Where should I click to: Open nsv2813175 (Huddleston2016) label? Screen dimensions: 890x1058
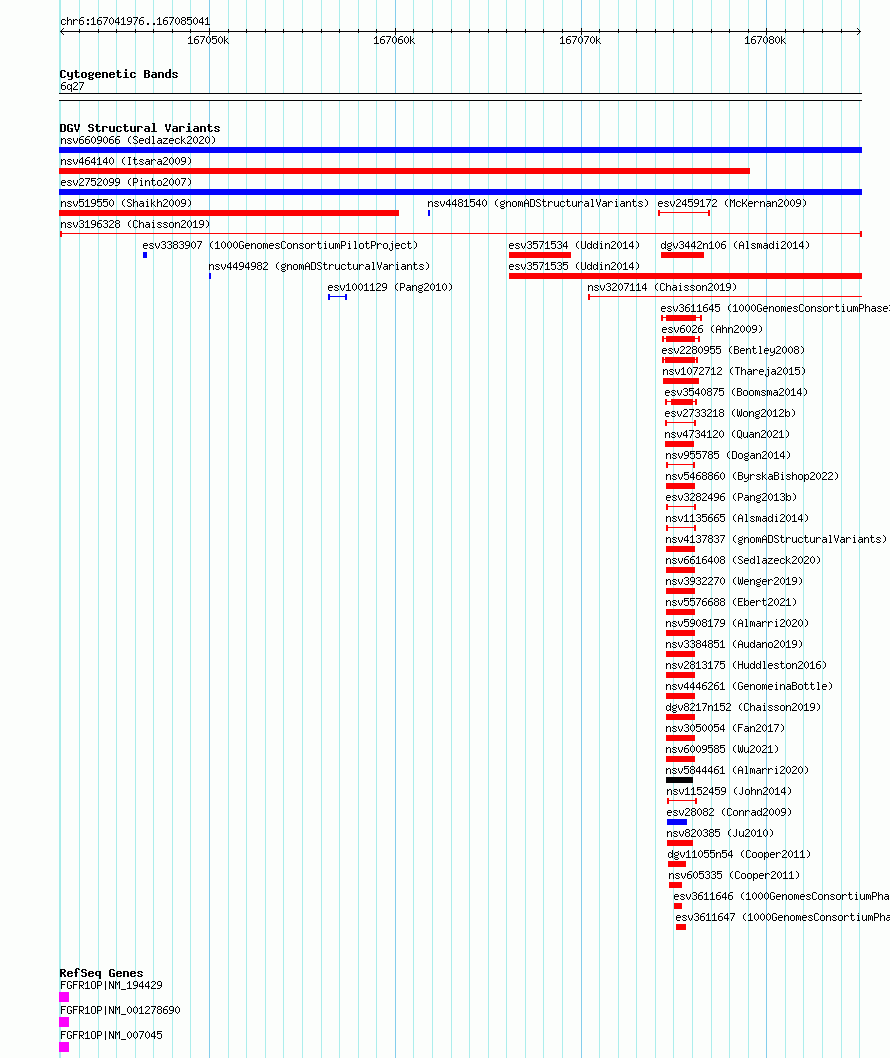746,665
